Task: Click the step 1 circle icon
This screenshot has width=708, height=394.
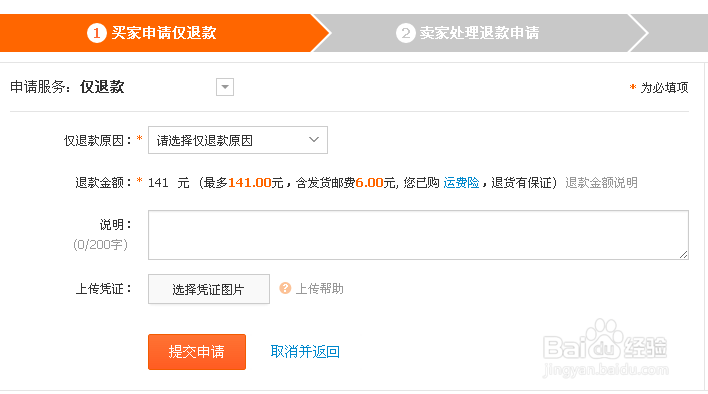Action: tap(97, 33)
